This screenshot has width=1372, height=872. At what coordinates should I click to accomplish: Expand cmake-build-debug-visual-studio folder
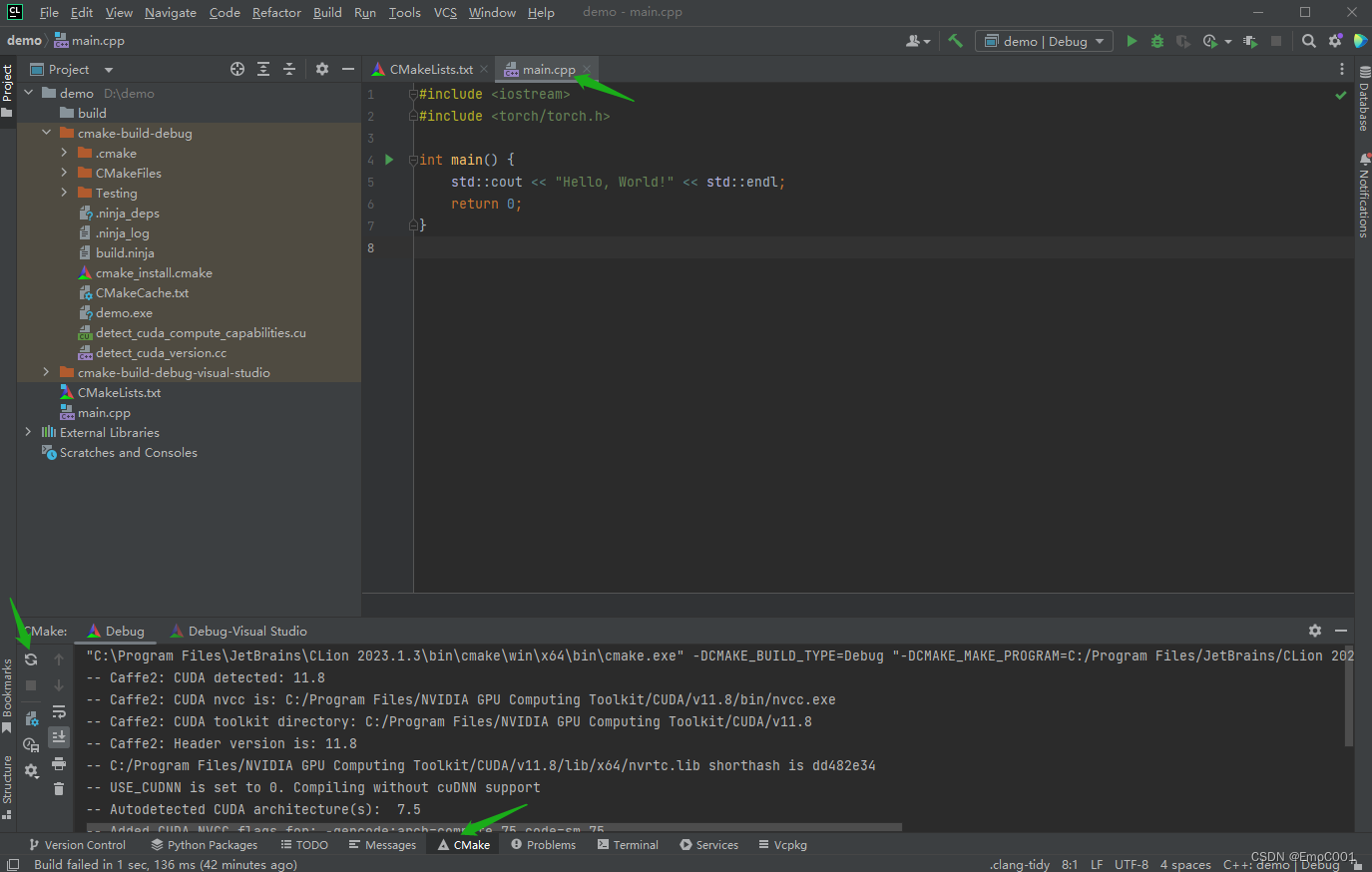46,372
